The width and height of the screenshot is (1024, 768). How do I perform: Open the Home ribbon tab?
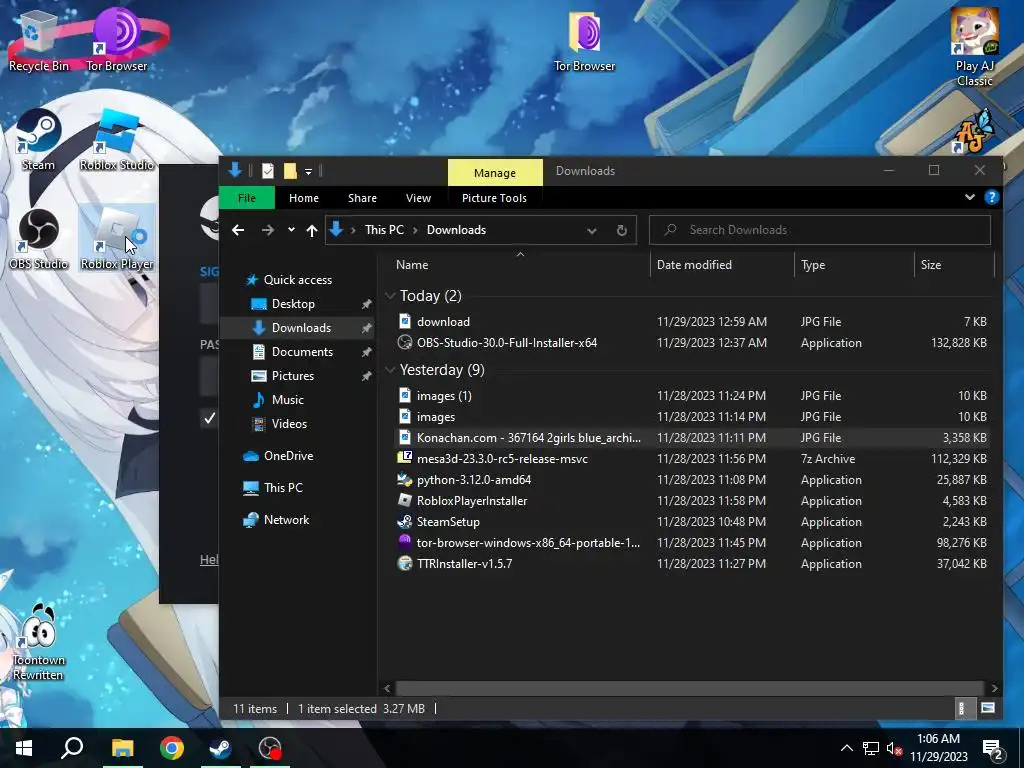click(304, 198)
